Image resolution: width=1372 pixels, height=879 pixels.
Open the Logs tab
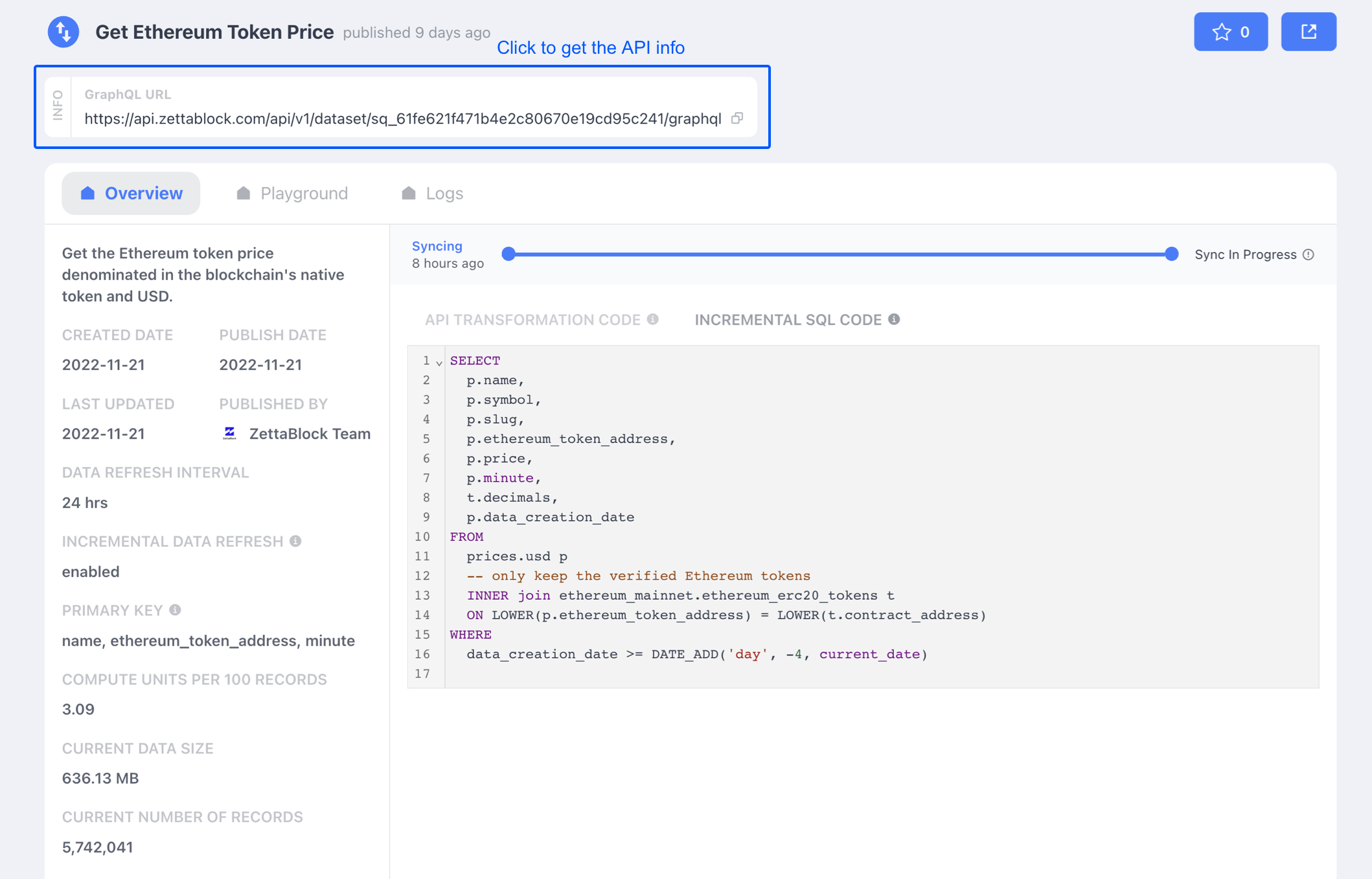click(x=432, y=193)
